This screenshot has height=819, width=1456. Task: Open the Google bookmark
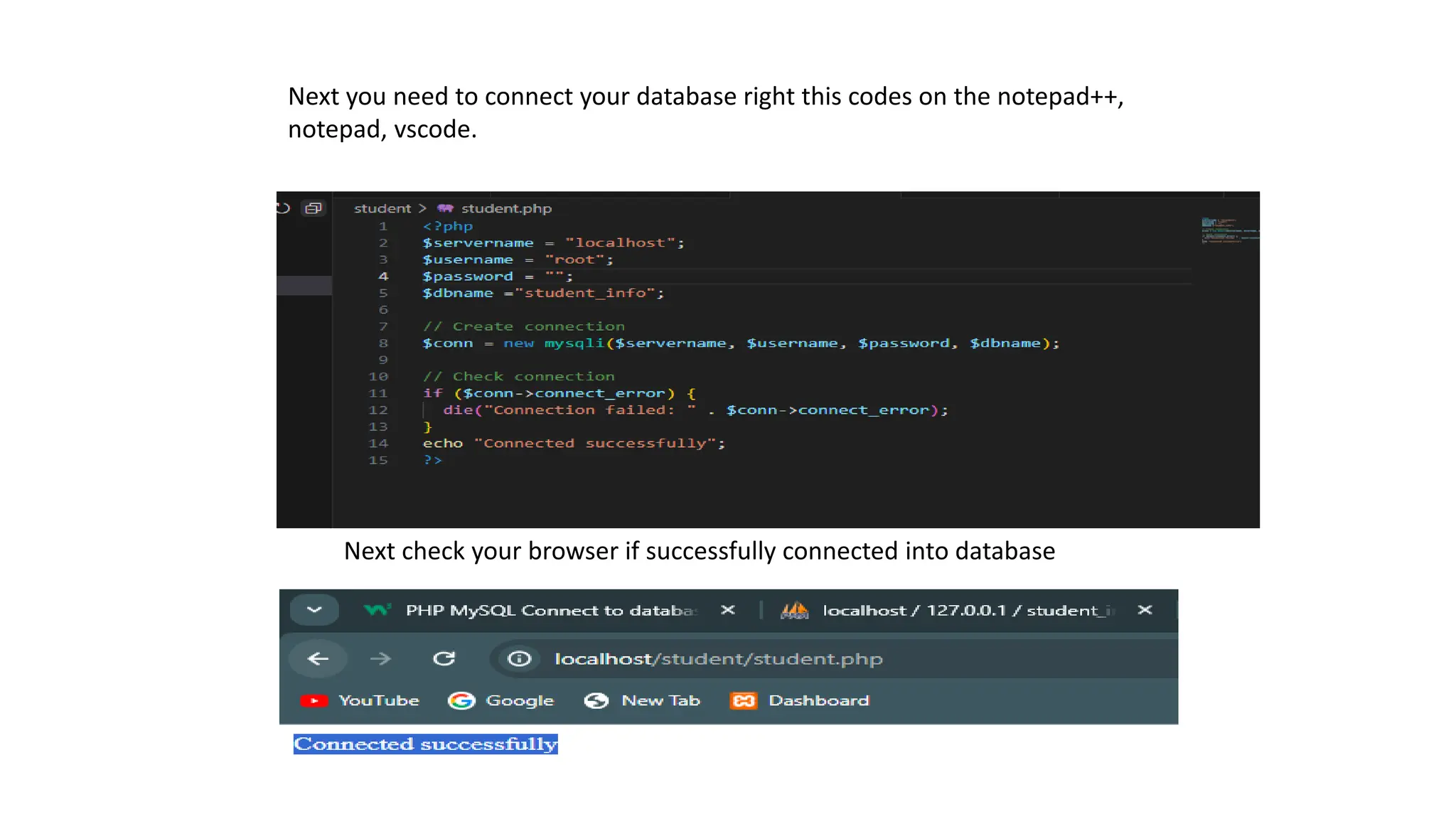[x=501, y=701]
